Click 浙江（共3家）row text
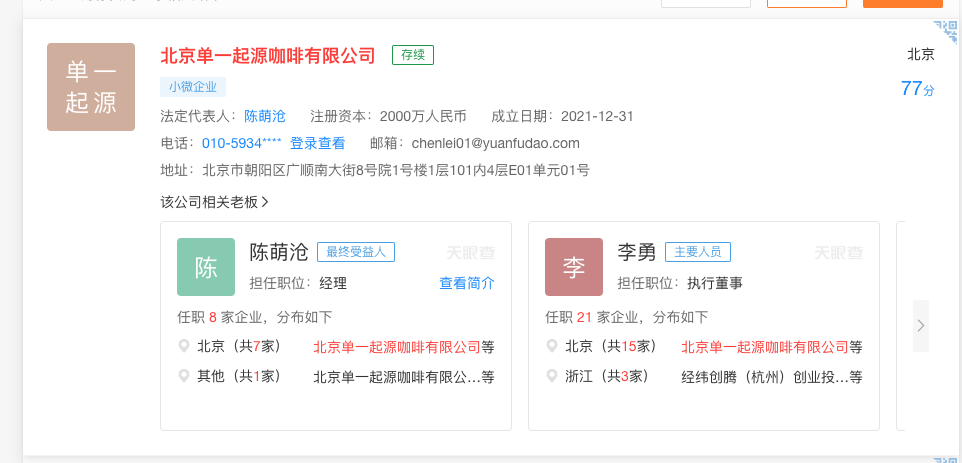Image resolution: width=962 pixels, height=463 pixels. 607,377
